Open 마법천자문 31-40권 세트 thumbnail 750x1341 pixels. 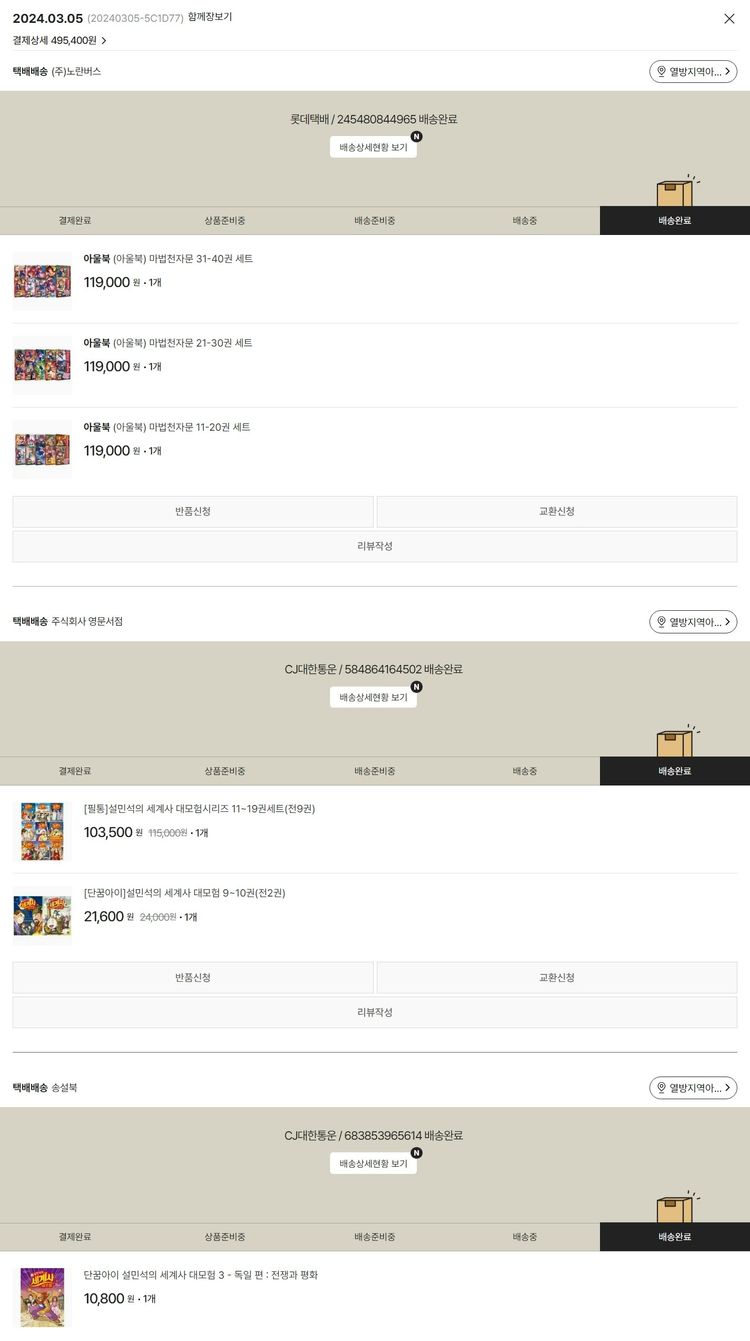pyautogui.click(x=42, y=281)
